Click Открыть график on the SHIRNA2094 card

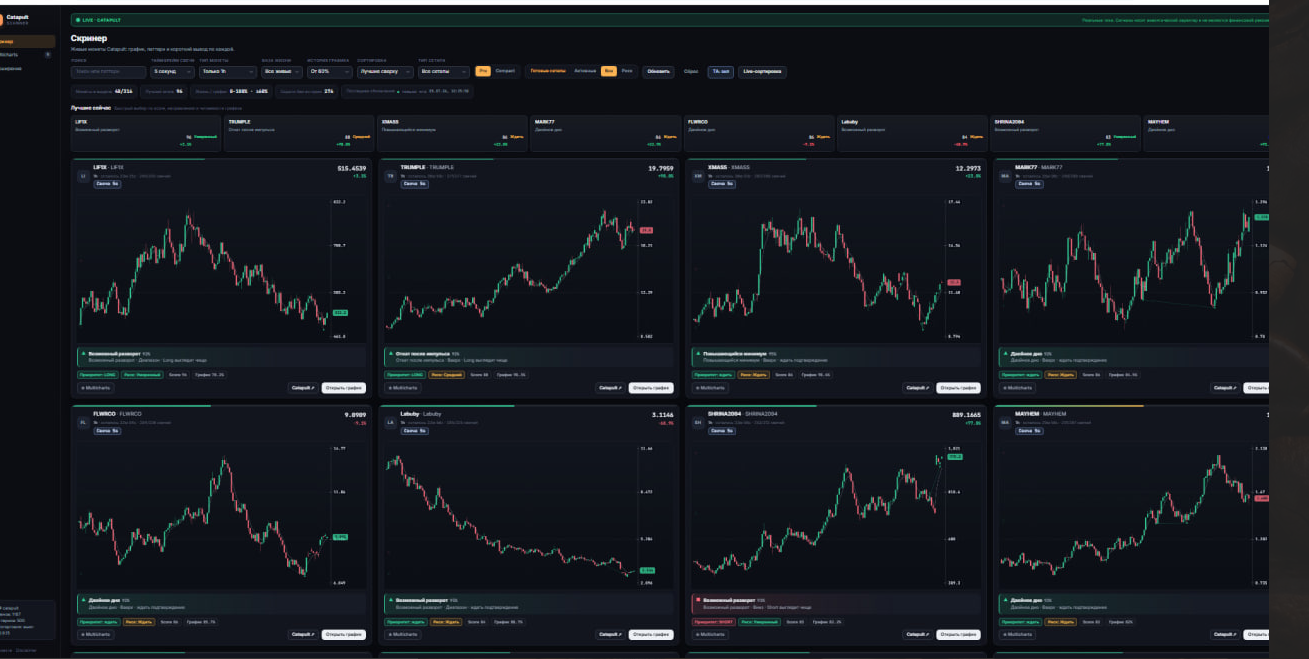pyautogui.click(x=958, y=634)
